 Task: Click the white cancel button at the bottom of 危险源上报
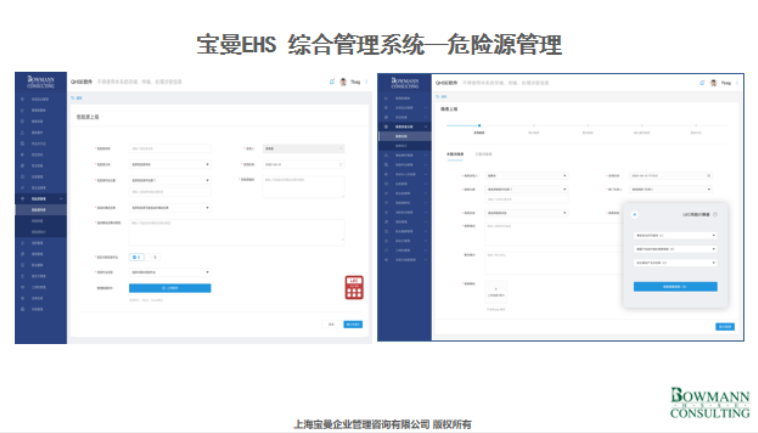[331, 324]
